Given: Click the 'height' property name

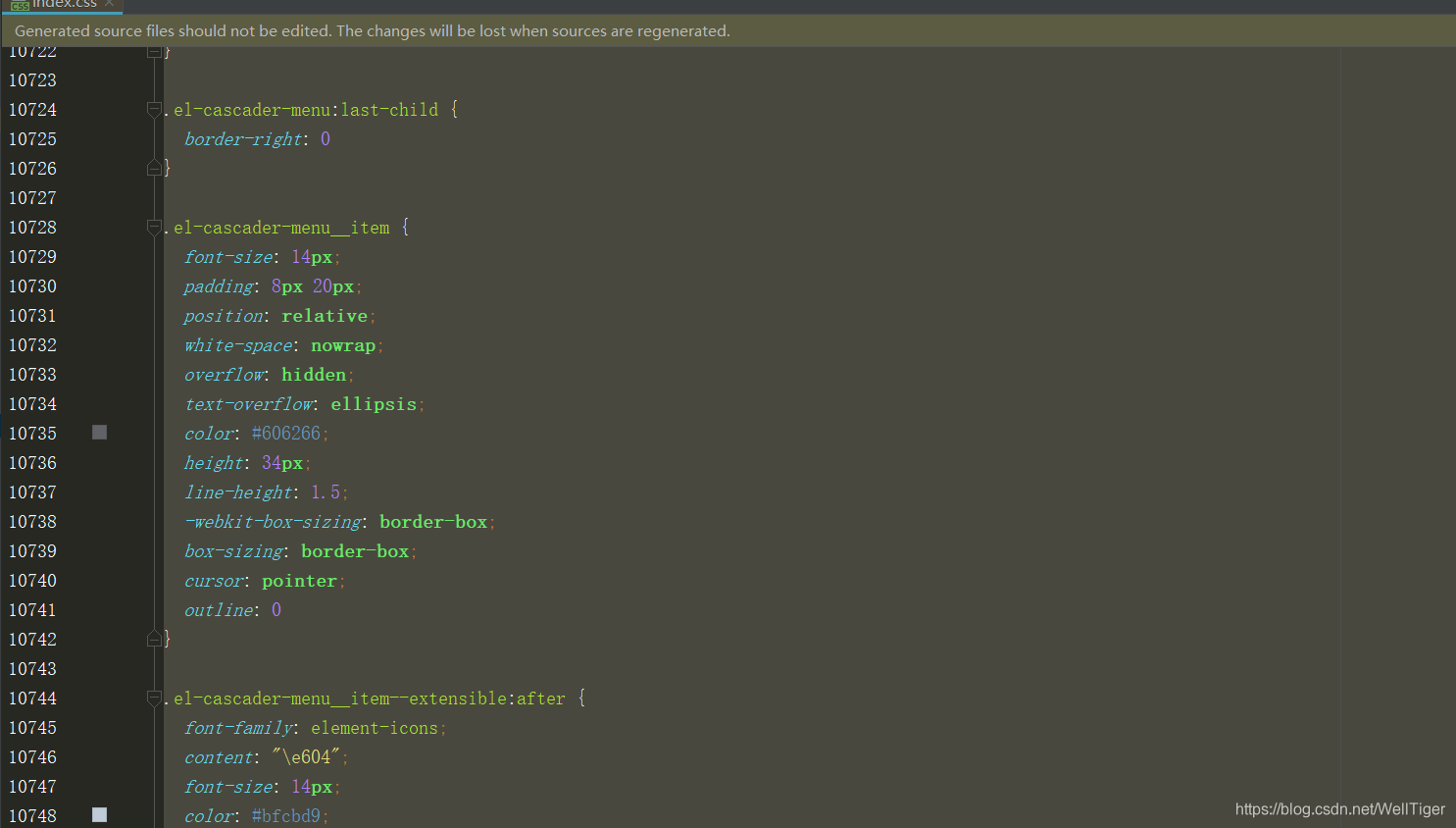Looking at the screenshot, I should 214,463.
